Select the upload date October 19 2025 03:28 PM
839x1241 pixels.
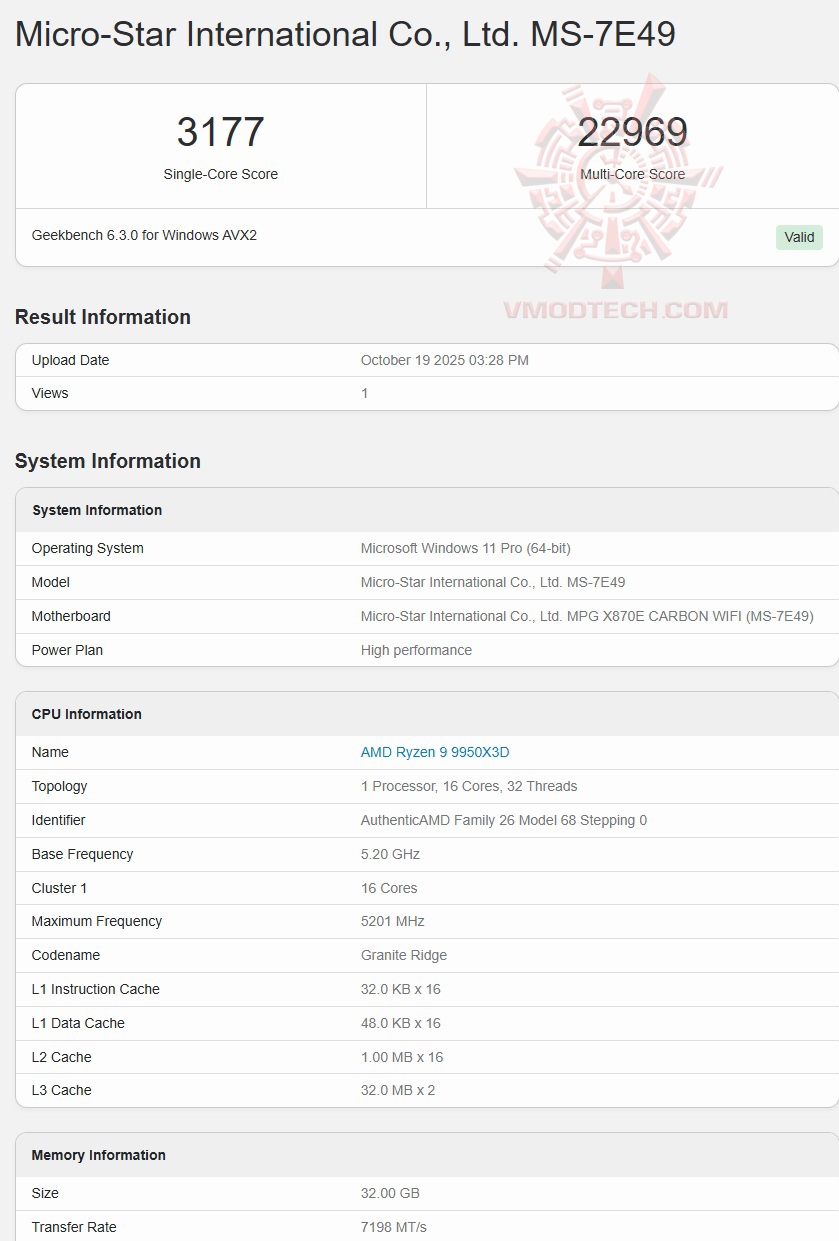(x=445, y=360)
